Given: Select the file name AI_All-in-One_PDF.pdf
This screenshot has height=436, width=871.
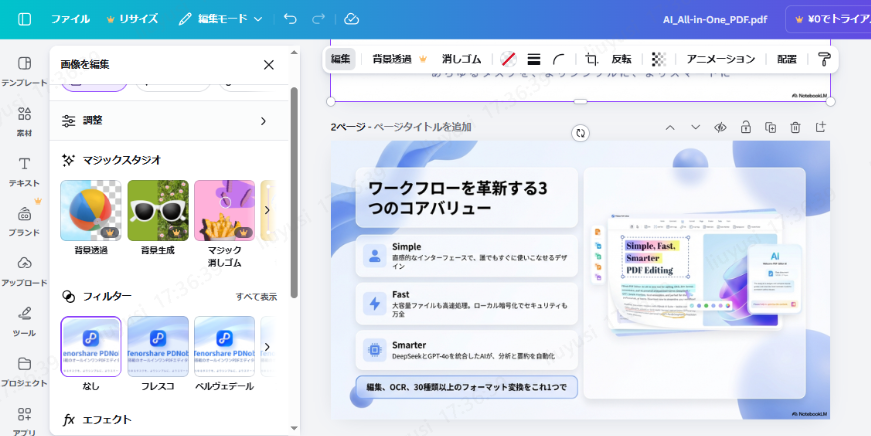Looking at the screenshot, I should pyautogui.click(x=715, y=19).
